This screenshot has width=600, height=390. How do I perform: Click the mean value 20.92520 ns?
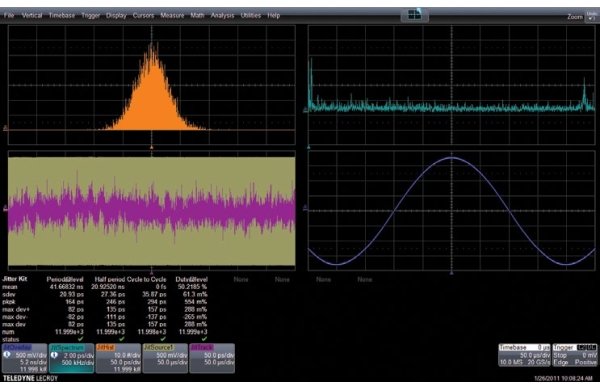point(108,287)
